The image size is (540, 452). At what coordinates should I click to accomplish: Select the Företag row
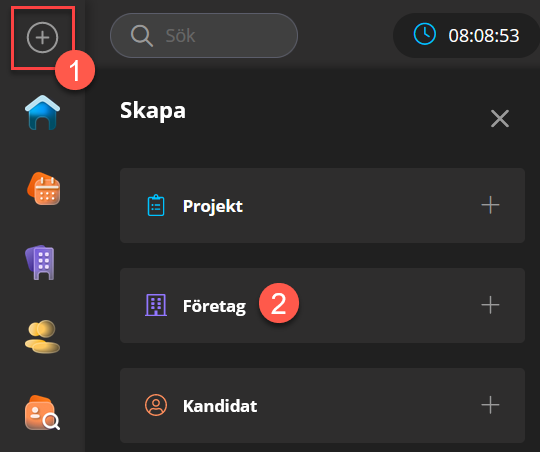coord(322,306)
